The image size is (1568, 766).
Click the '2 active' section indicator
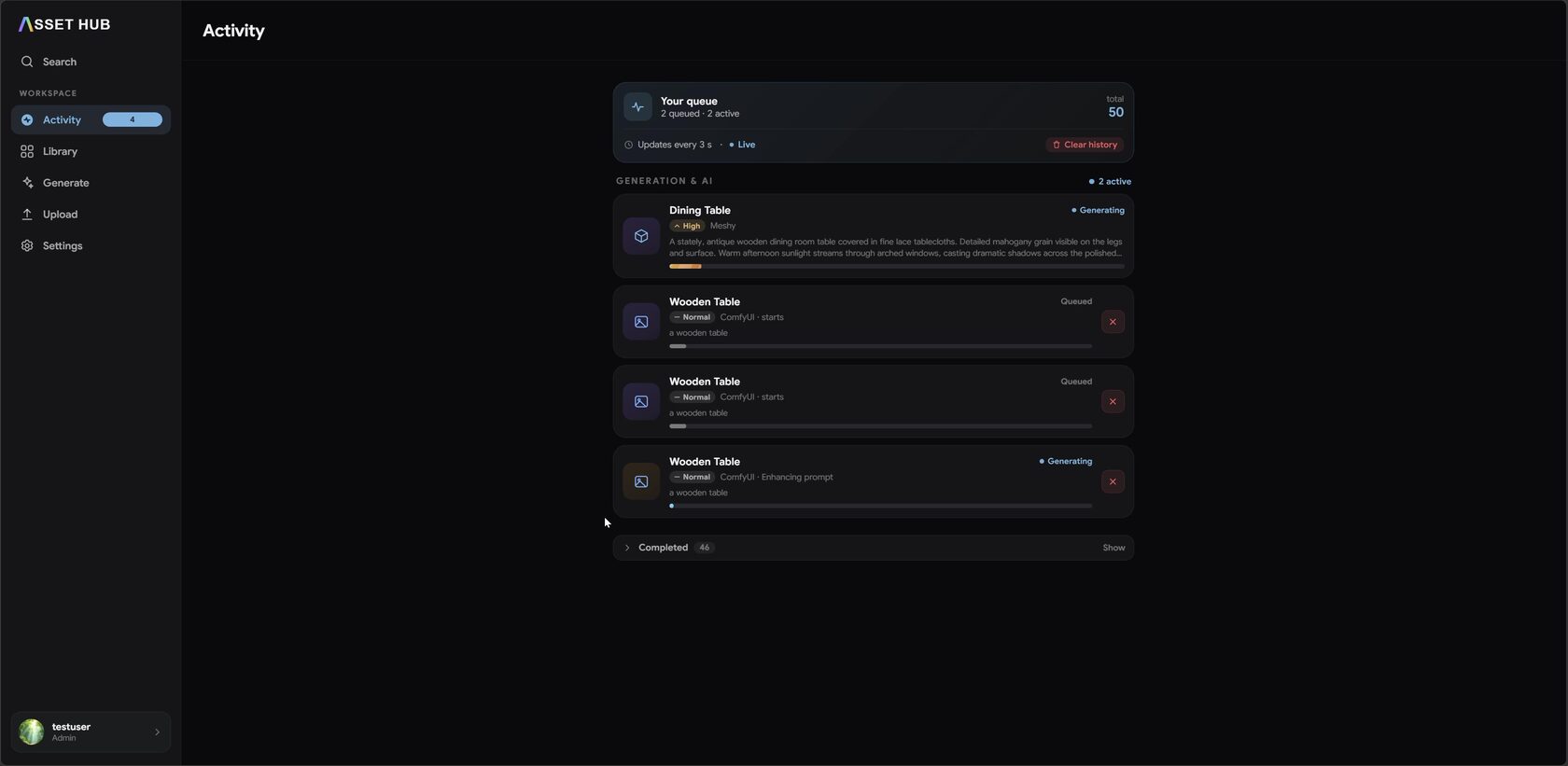pos(1110,182)
